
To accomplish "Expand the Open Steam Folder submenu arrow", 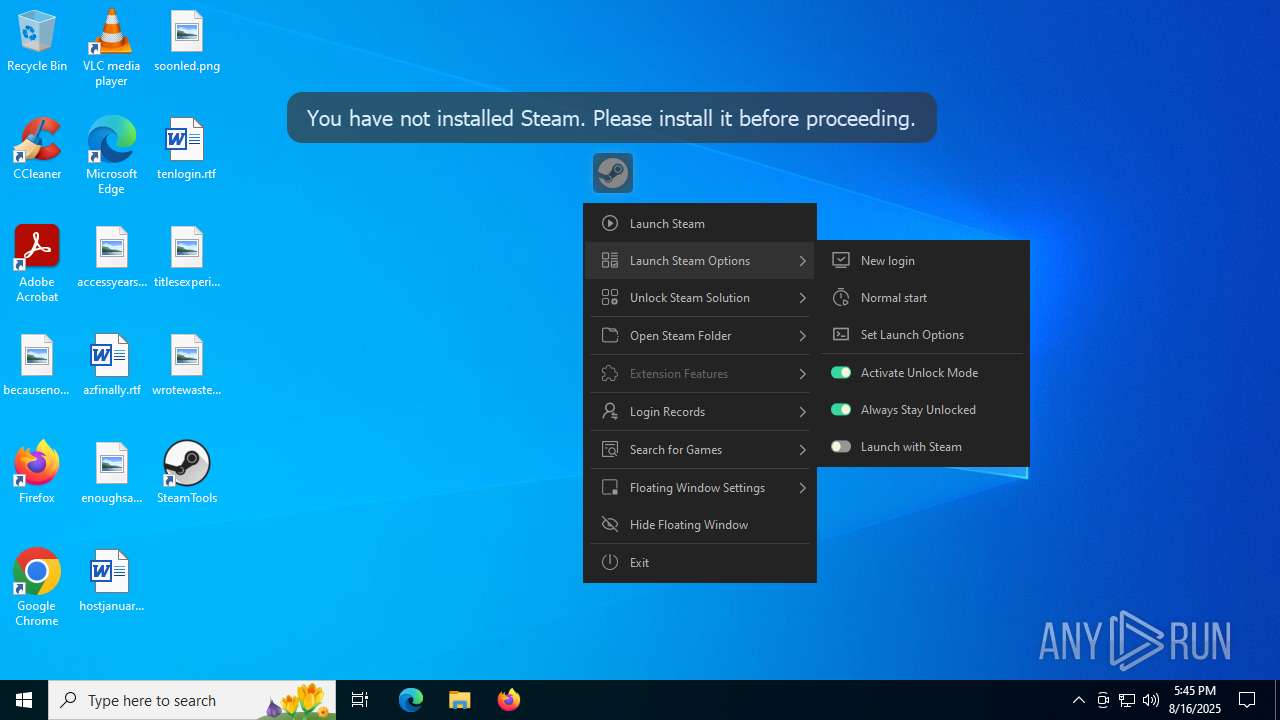I will tap(802, 336).
